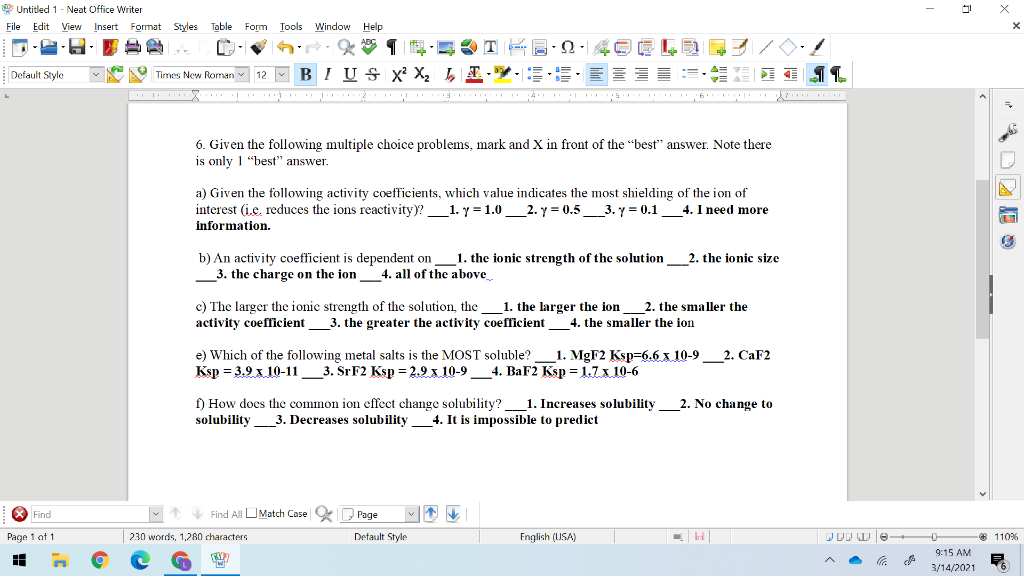Apply center alignment to the paragraph
The width and height of the screenshot is (1024, 576).
click(619, 74)
